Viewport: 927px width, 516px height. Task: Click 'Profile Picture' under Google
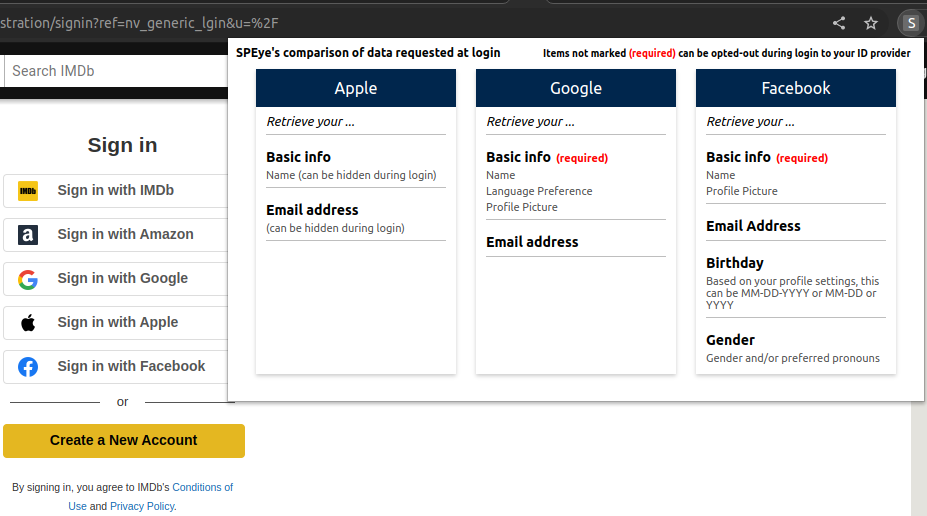coord(522,207)
